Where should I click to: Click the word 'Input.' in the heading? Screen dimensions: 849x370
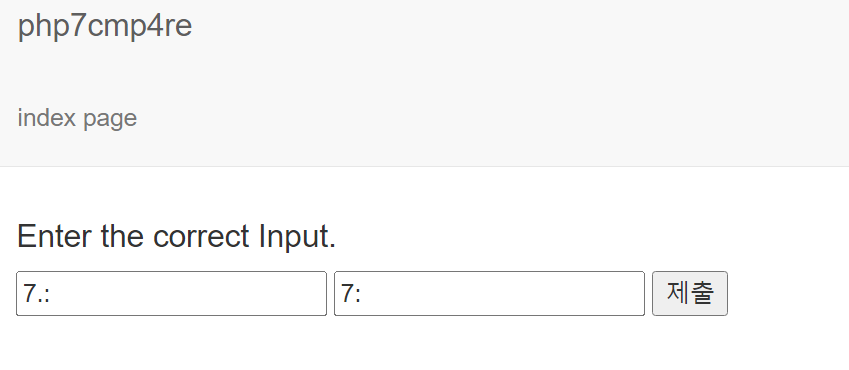(x=297, y=238)
